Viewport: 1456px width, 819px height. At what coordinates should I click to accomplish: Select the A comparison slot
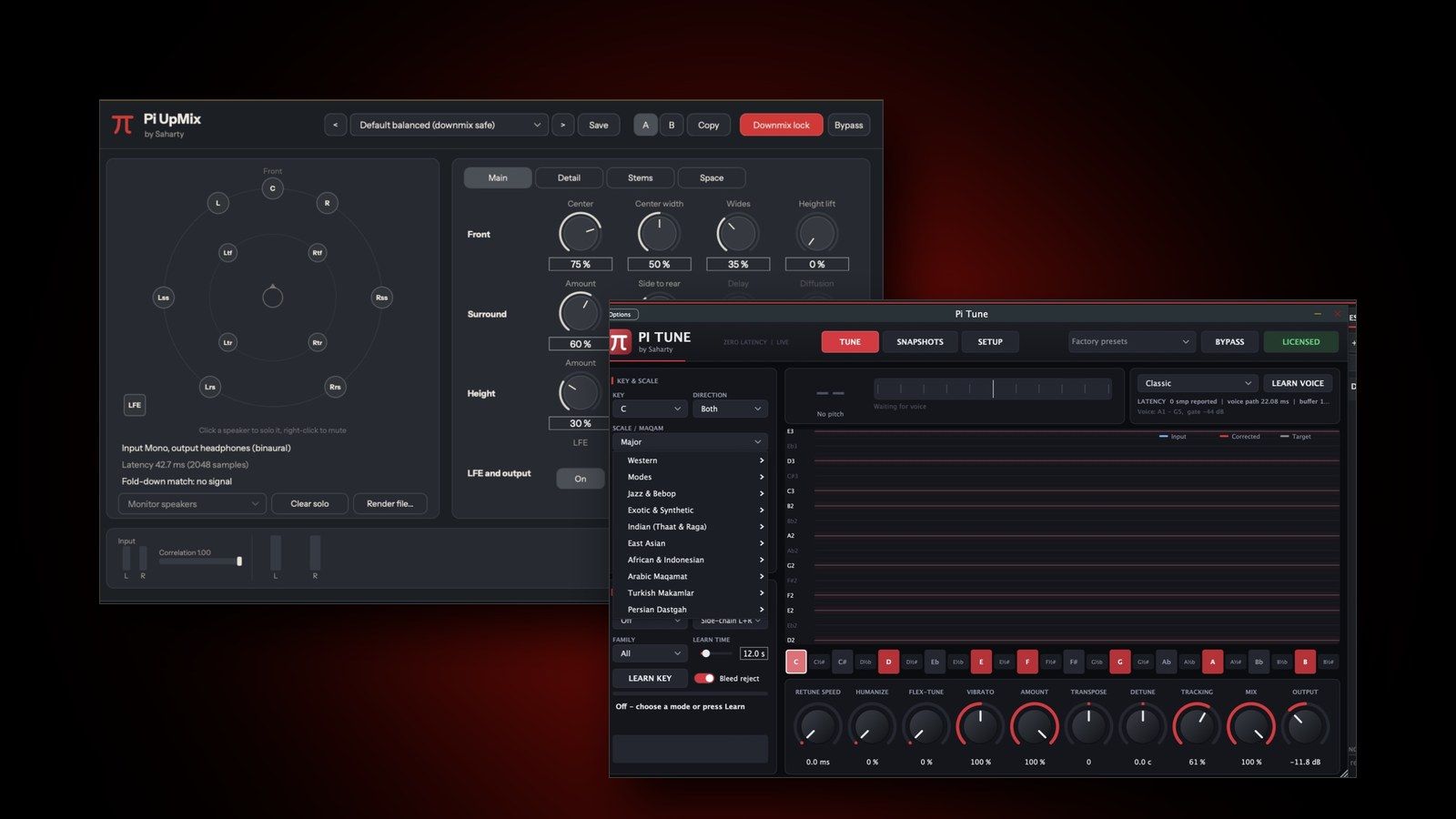(x=646, y=125)
